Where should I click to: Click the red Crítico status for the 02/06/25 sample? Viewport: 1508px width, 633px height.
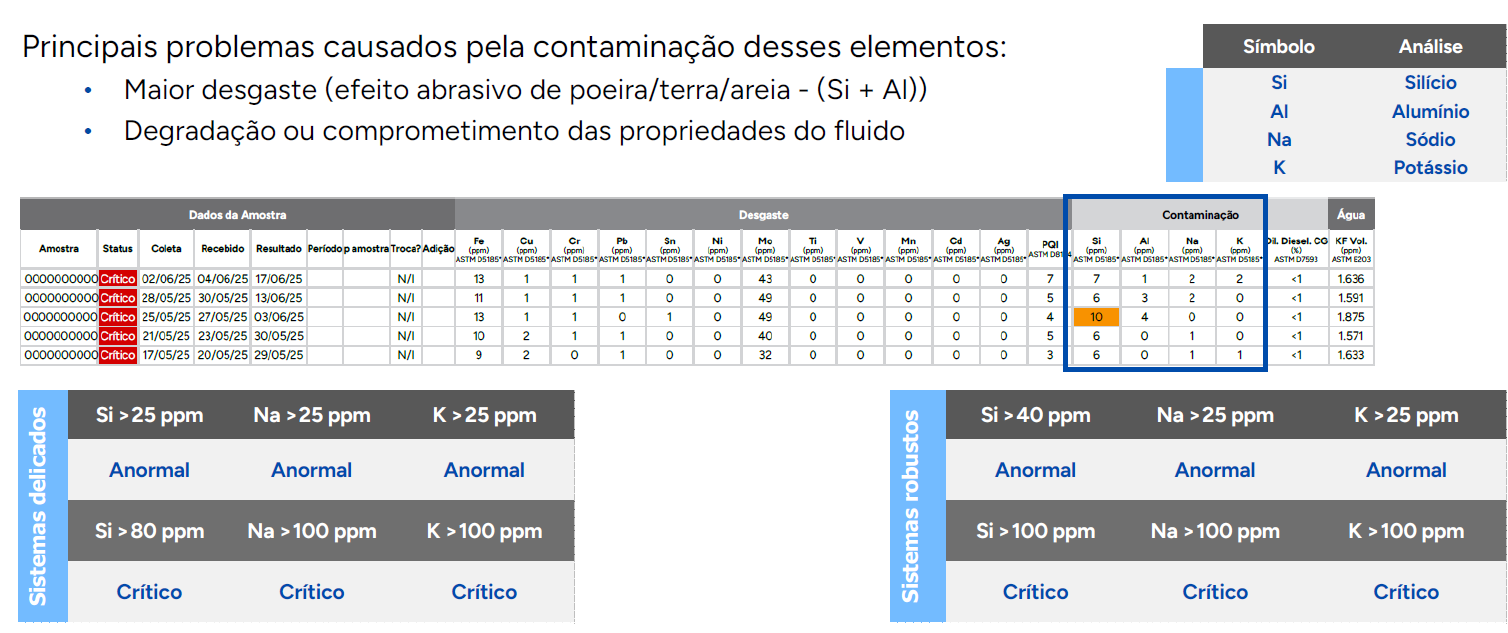click(117, 279)
